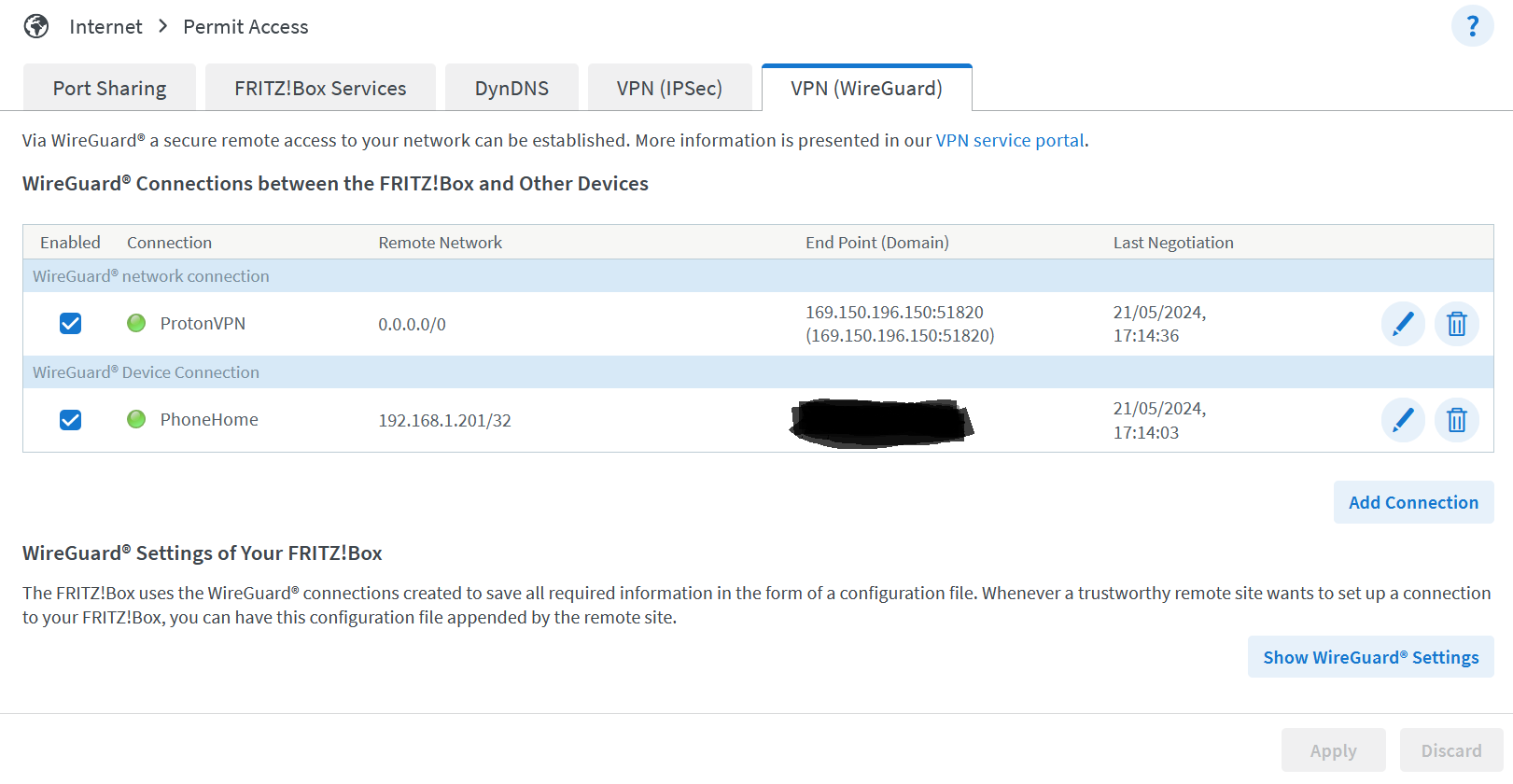The image size is (1513, 784).
Task: Edit the PhoneHome connection
Action: (1402, 420)
